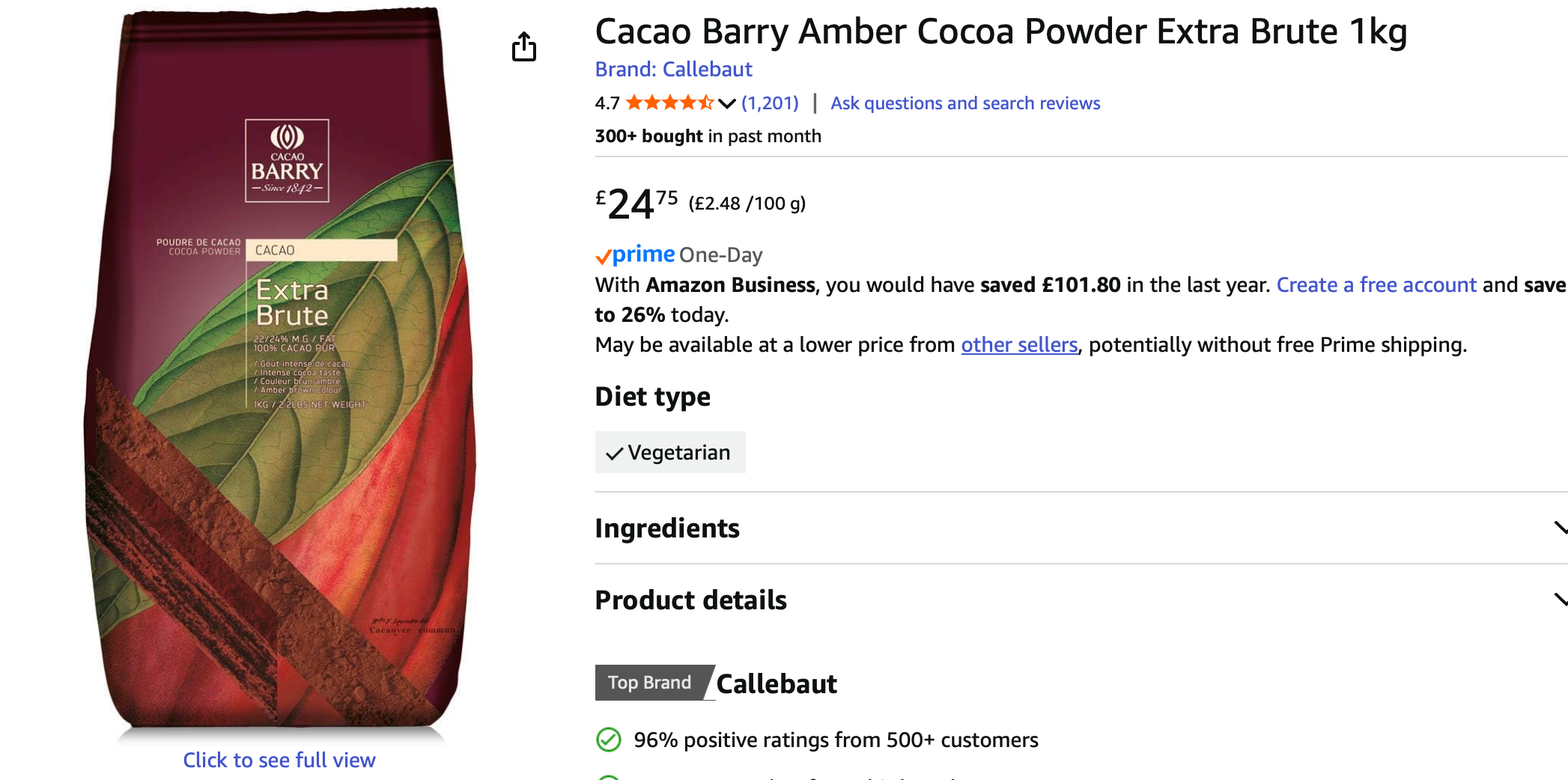
Task: Open the rating breakdown chevron next to stars
Action: point(726,103)
